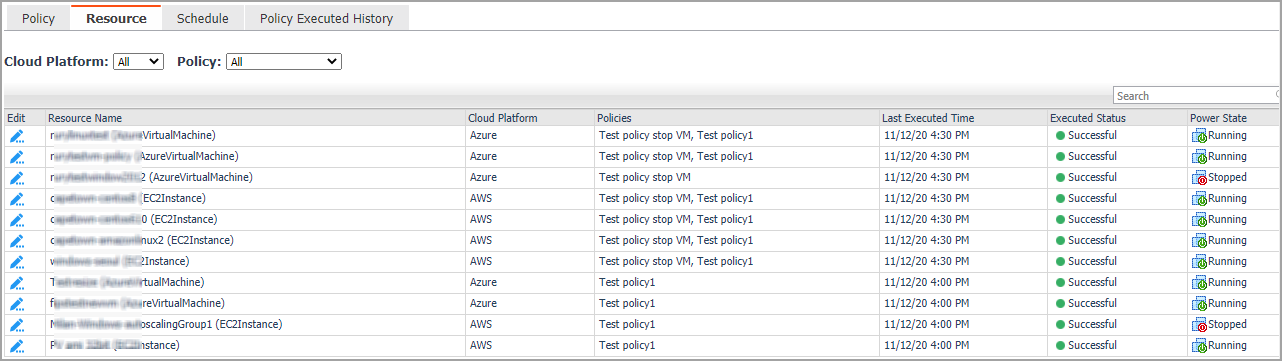
Task: Select the Resource tab
Action: [x=116, y=18]
